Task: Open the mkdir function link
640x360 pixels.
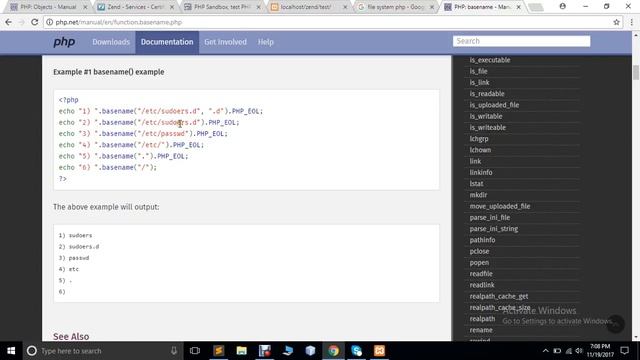Action: tap(478, 195)
